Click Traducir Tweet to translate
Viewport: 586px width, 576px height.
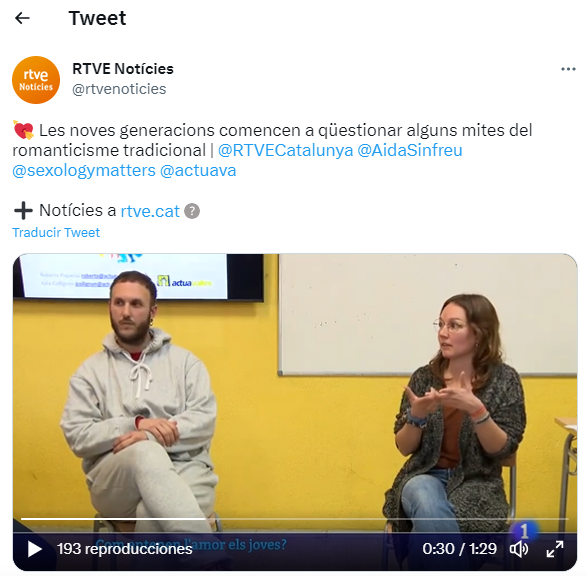click(x=56, y=232)
